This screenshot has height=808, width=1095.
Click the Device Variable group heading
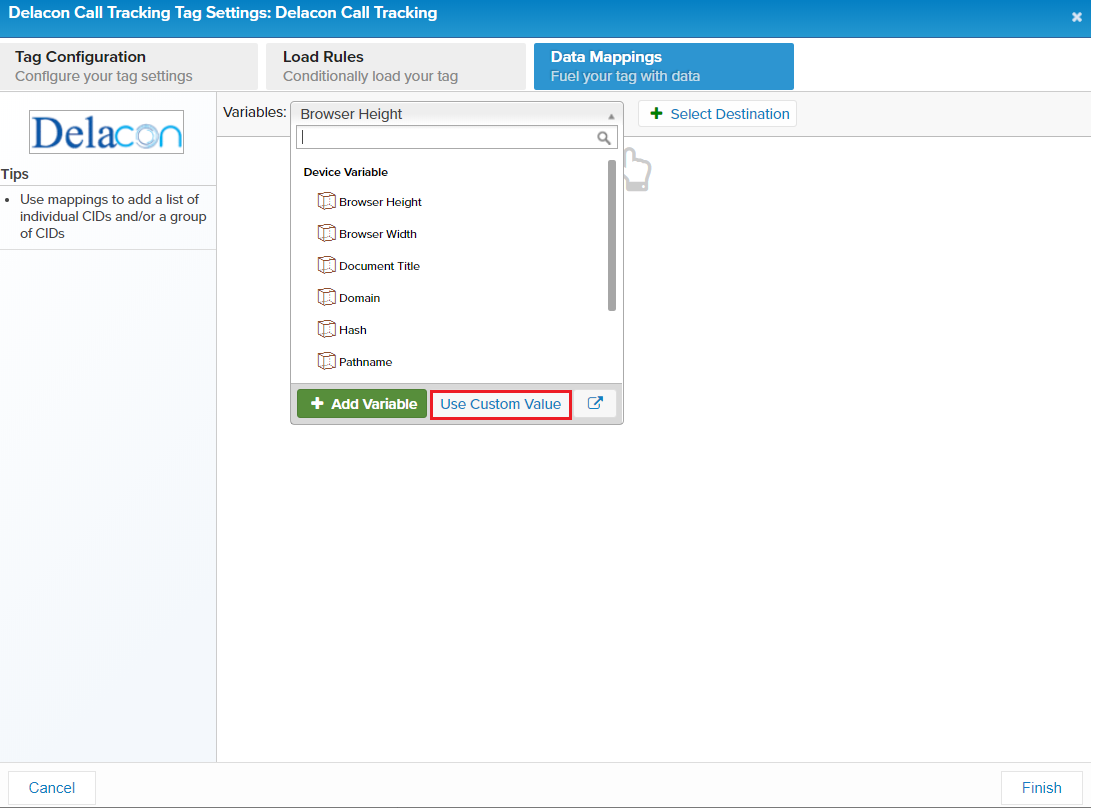(x=346, y=172)
